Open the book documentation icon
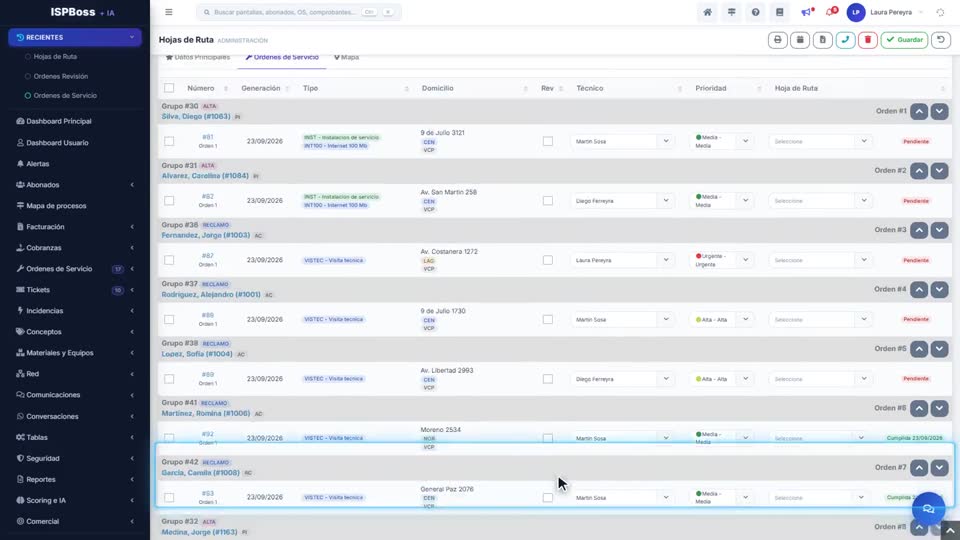This screenshot has width=960, height=540. click(x=779, y=12)
